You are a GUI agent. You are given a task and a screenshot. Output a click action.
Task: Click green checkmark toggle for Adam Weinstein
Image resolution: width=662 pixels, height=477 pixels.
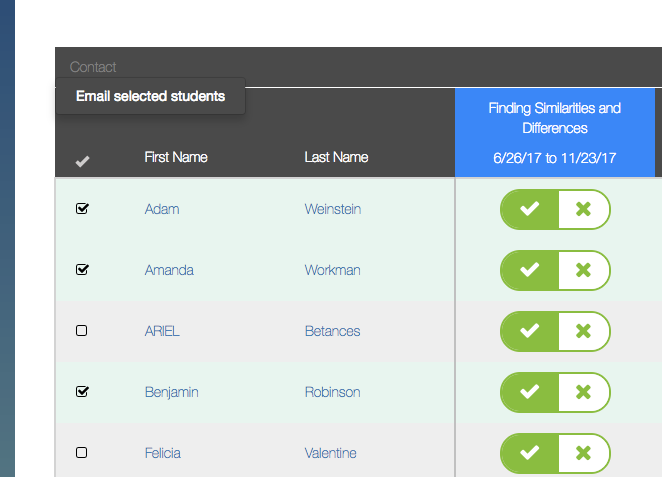pos(530,209)
